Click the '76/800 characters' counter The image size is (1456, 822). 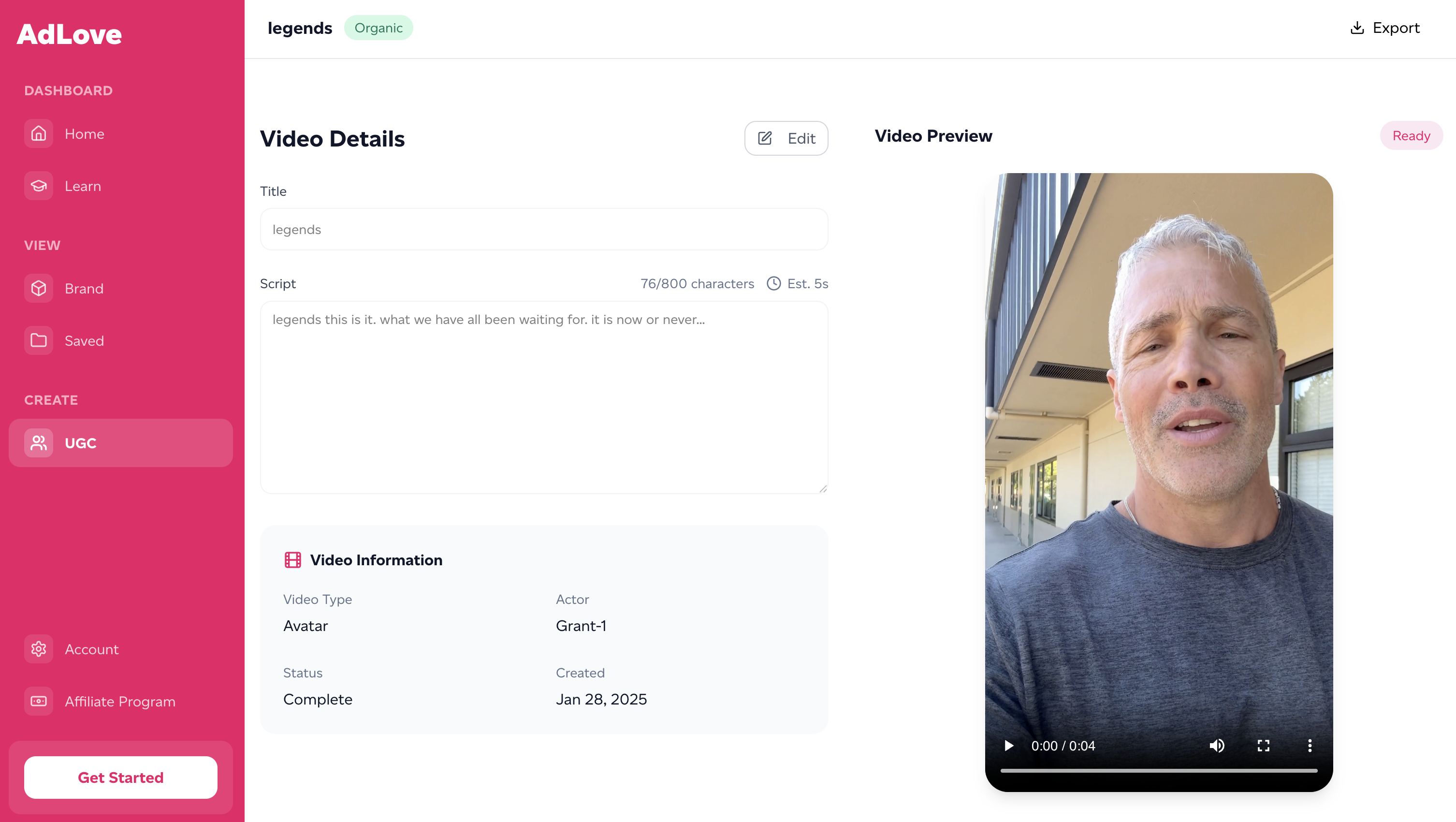(x=697, y=283)
